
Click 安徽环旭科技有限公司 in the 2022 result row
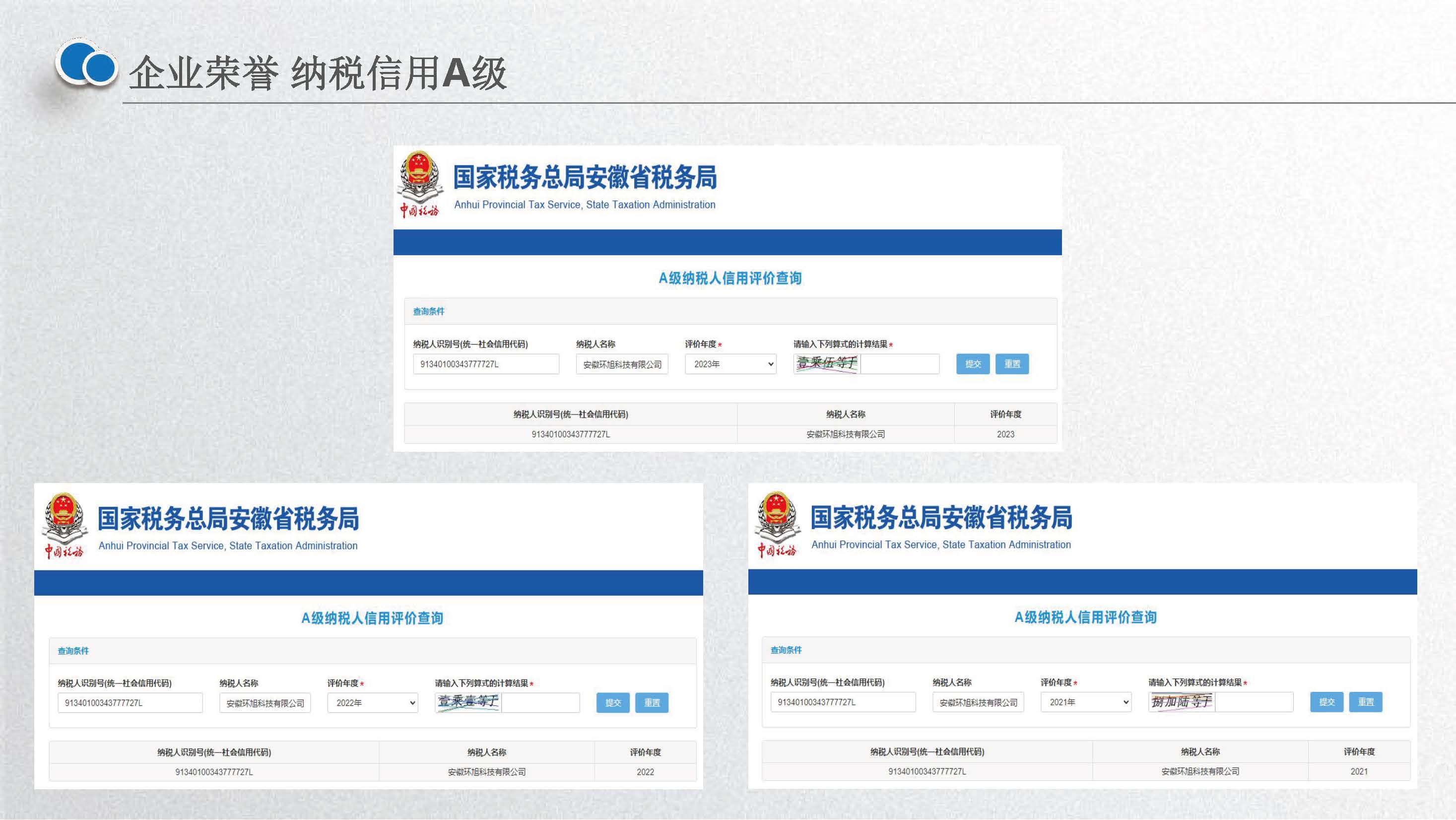pyautogui.click(x=487, y=772)
